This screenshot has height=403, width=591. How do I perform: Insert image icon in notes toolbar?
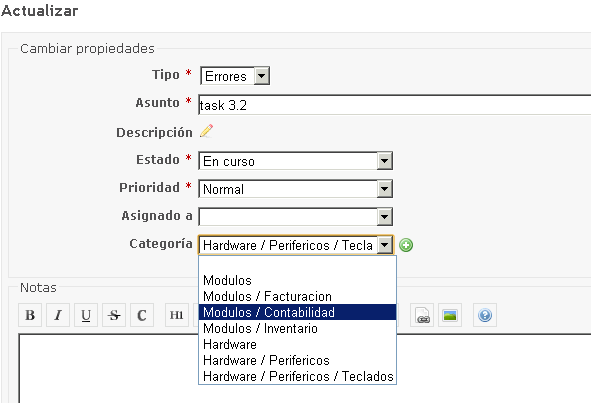pyautogui.click(x=450, y=315)
